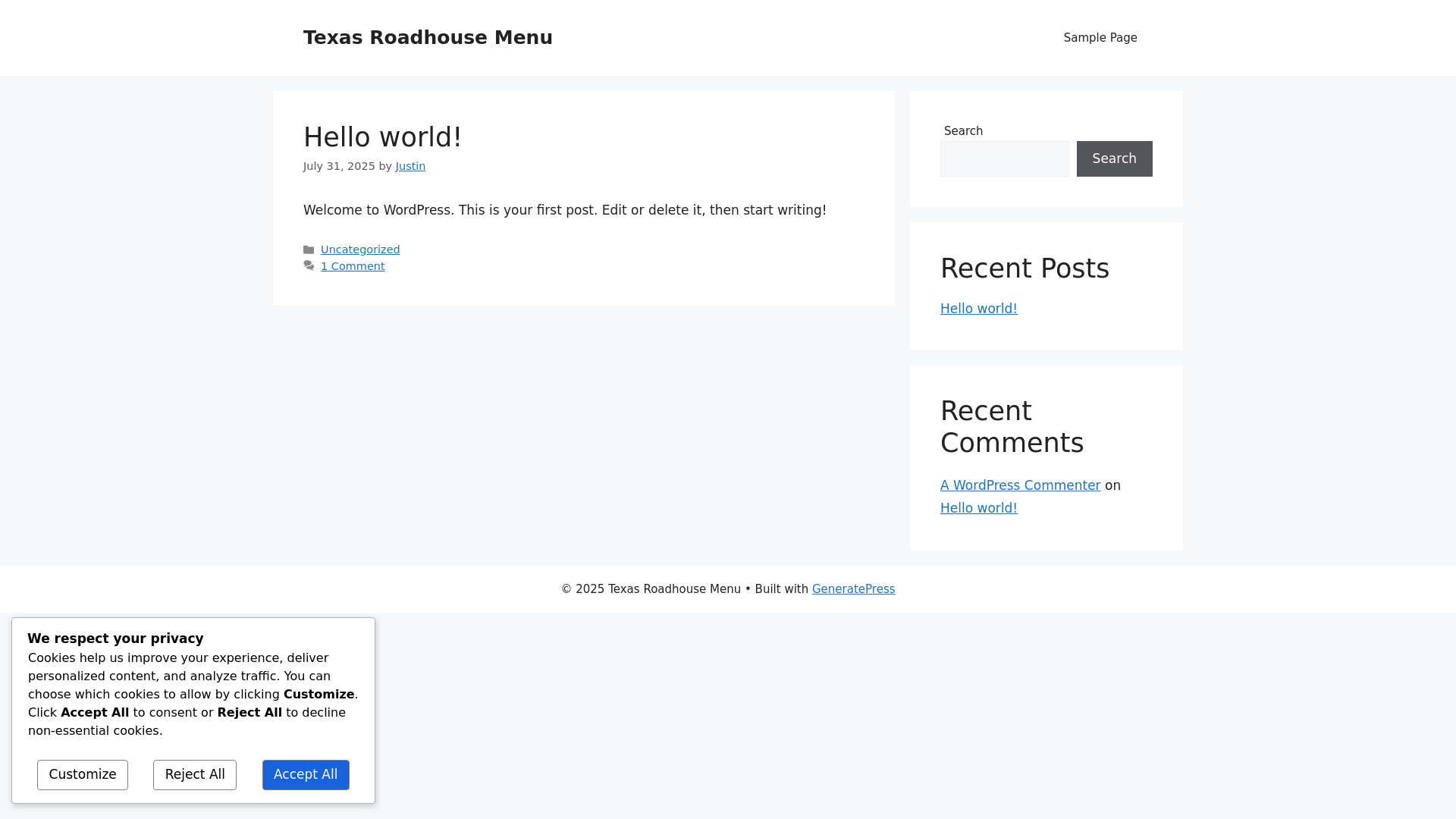Click the © 2025 Texas Roadhouse Menu copyright text
Screen dimensions: 1456x819
[x=651, y=589]
